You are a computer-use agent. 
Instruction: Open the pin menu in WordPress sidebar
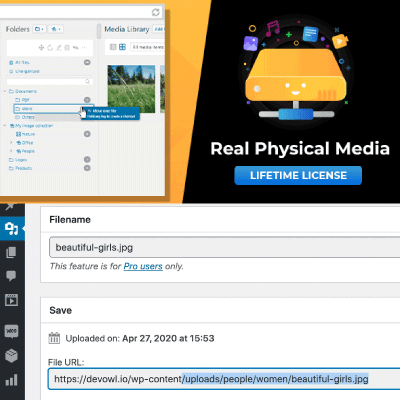pyautogui.click(x=10, y=207)
